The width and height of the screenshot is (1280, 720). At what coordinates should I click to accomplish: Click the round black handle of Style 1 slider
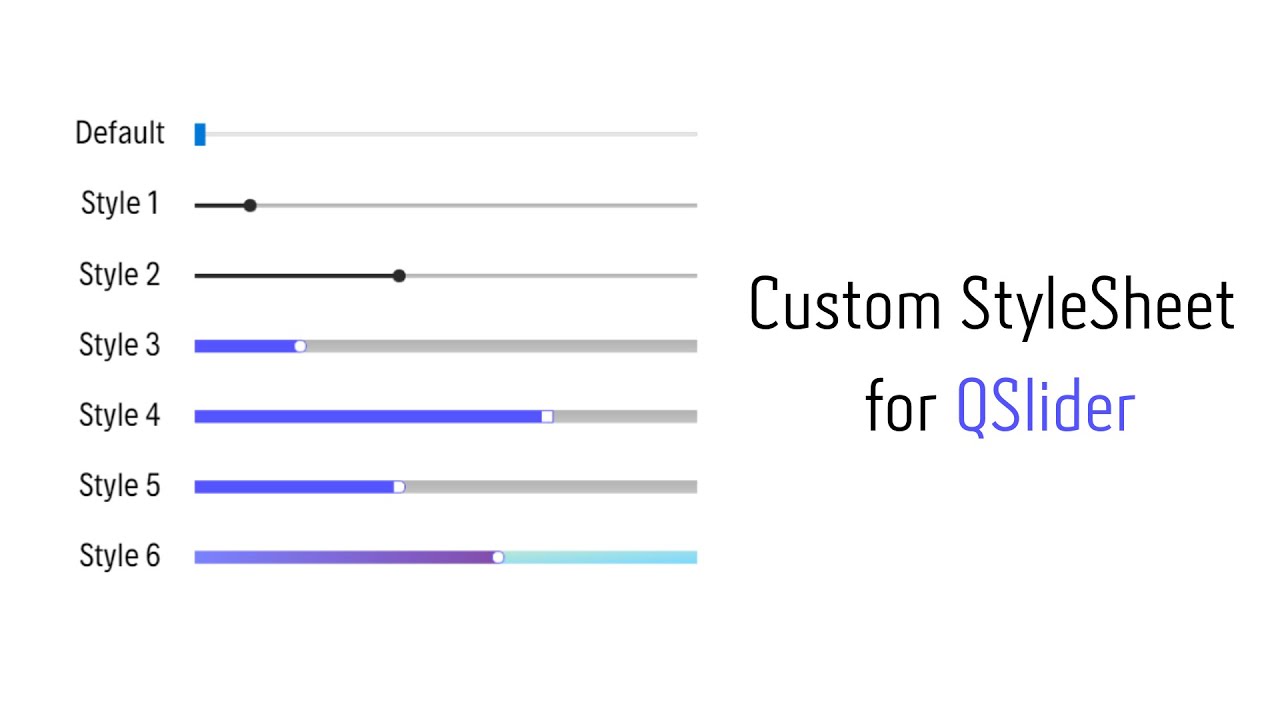coord(250,205)
